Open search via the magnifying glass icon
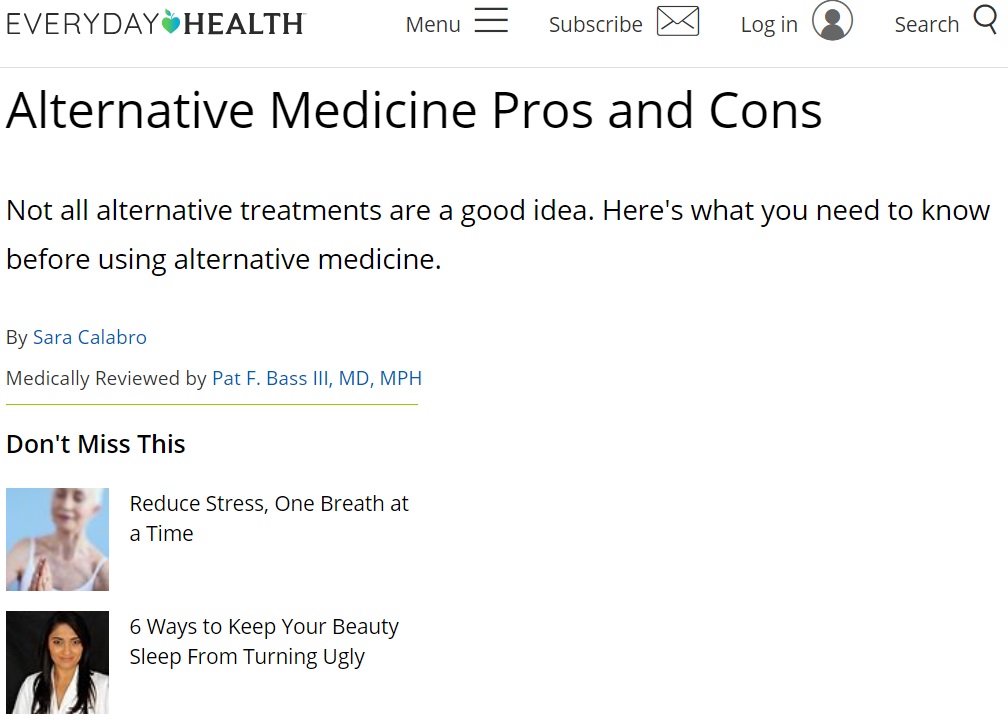The width and height of the screenshot is (1008, 724). click(x=986, y=20)
